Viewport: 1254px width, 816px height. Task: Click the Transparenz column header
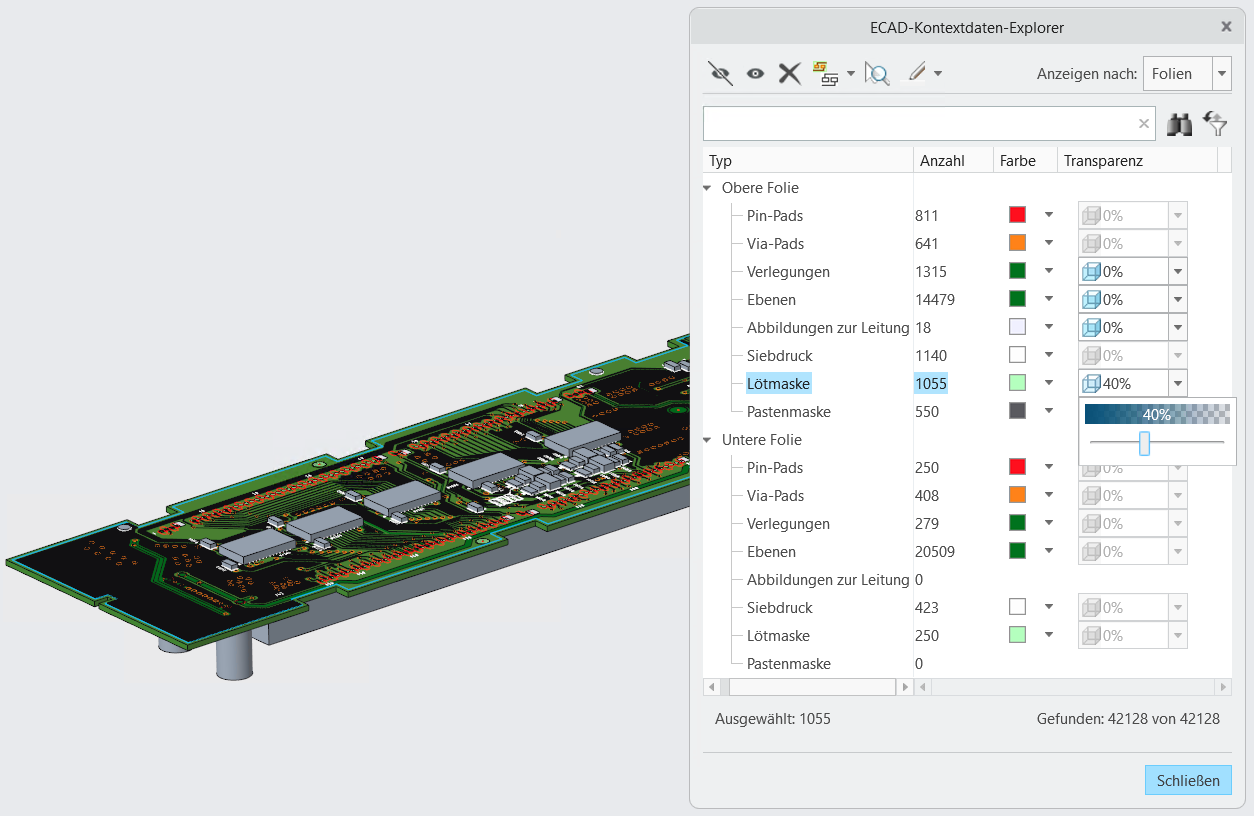click(1137, 160)
